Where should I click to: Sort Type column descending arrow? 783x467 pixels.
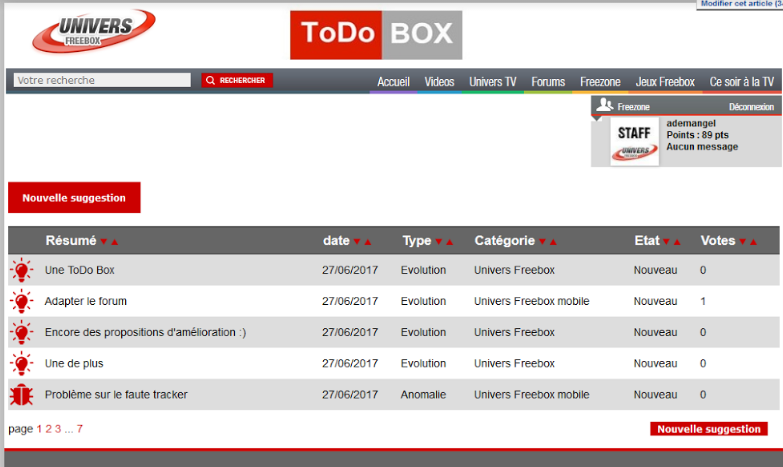tap(439, 242)
